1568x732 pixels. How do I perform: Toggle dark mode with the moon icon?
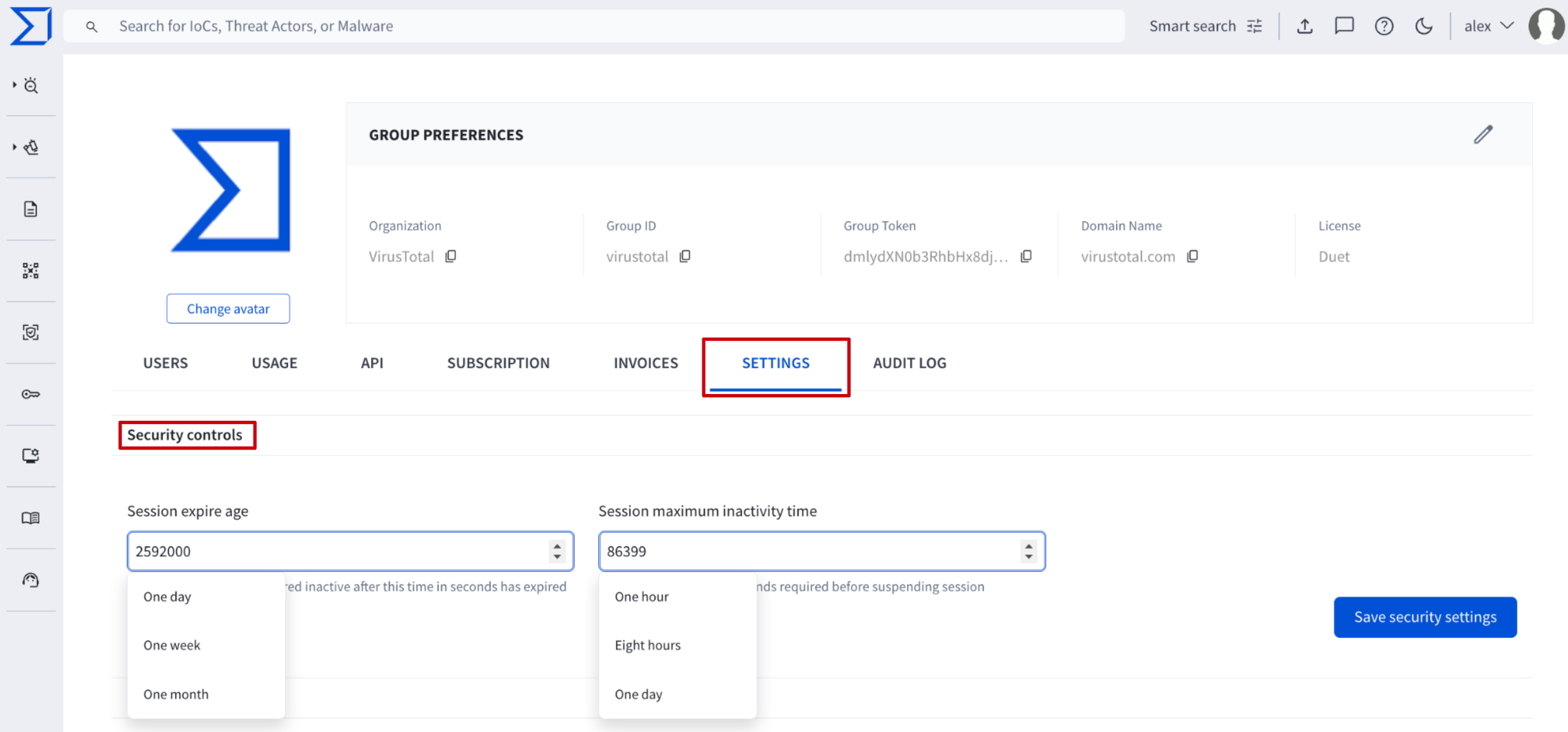1423,26
